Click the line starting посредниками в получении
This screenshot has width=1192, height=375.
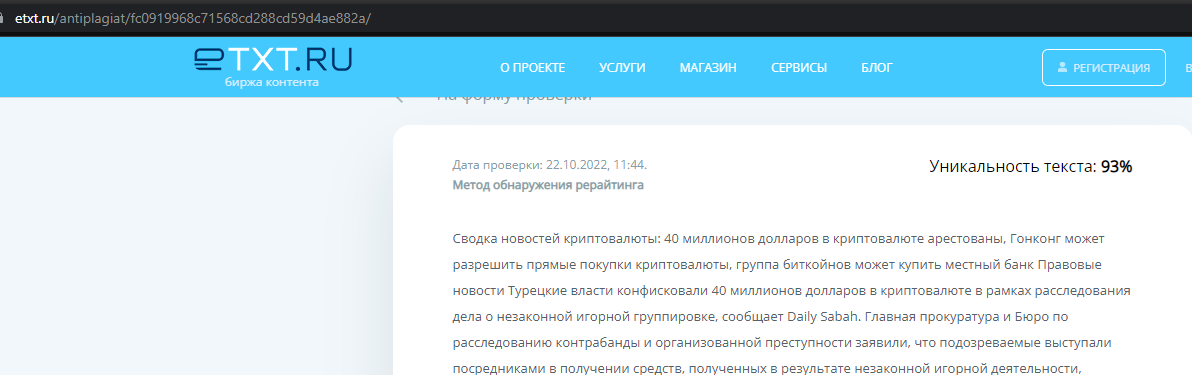(767, 369)
